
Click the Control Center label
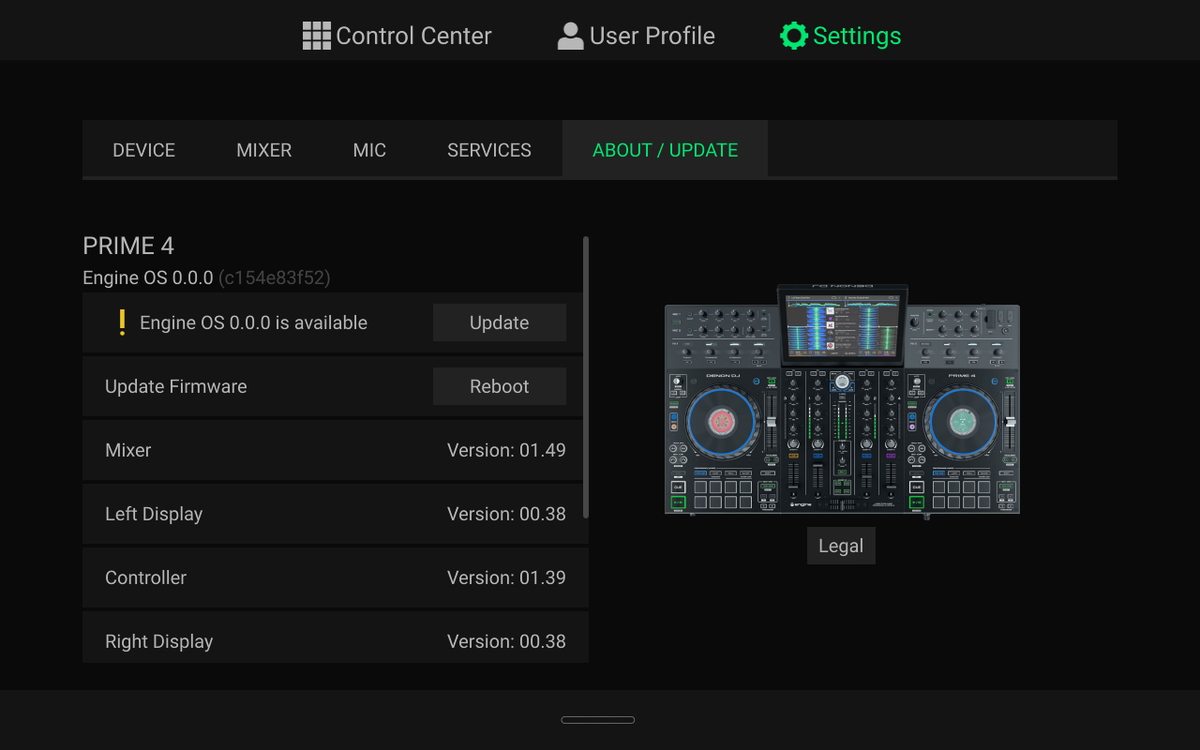click(x=414, y=36)
